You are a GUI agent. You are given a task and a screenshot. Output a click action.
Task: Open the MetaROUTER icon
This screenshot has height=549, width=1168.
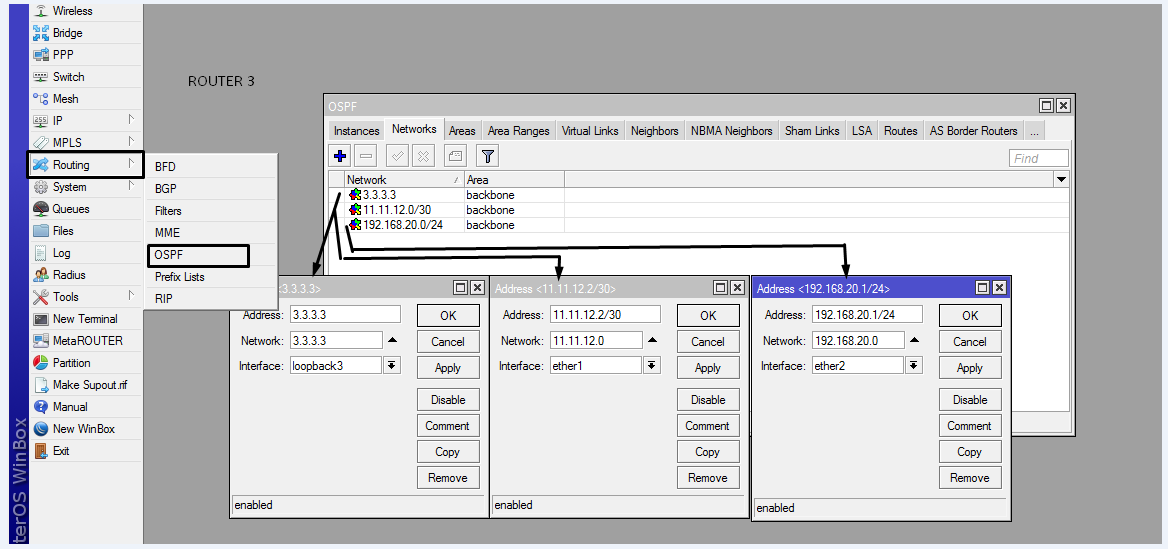(x=40, y=341)
